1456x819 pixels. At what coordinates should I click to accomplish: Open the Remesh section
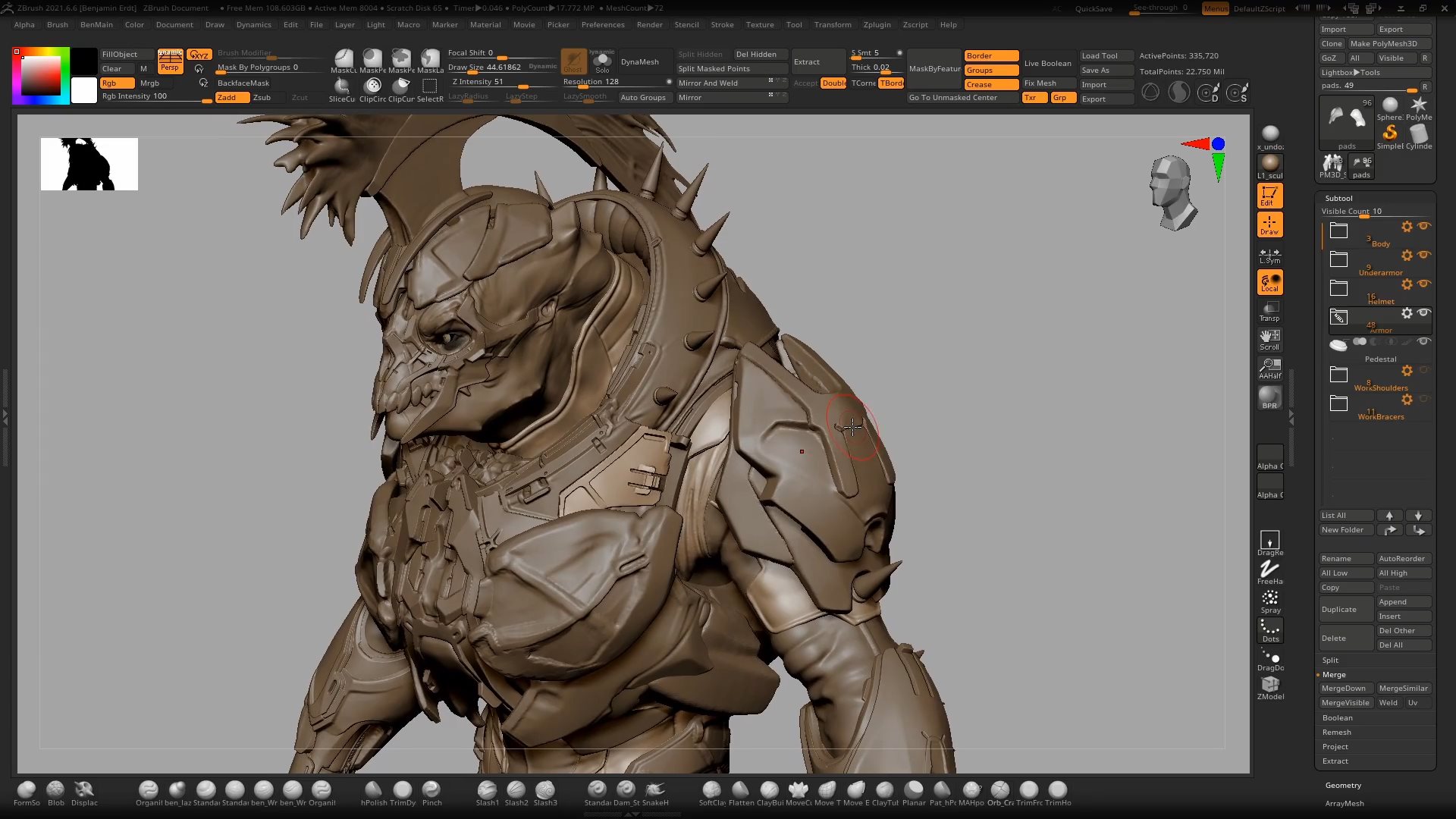pyautogui.click(x=1337, y=732)
